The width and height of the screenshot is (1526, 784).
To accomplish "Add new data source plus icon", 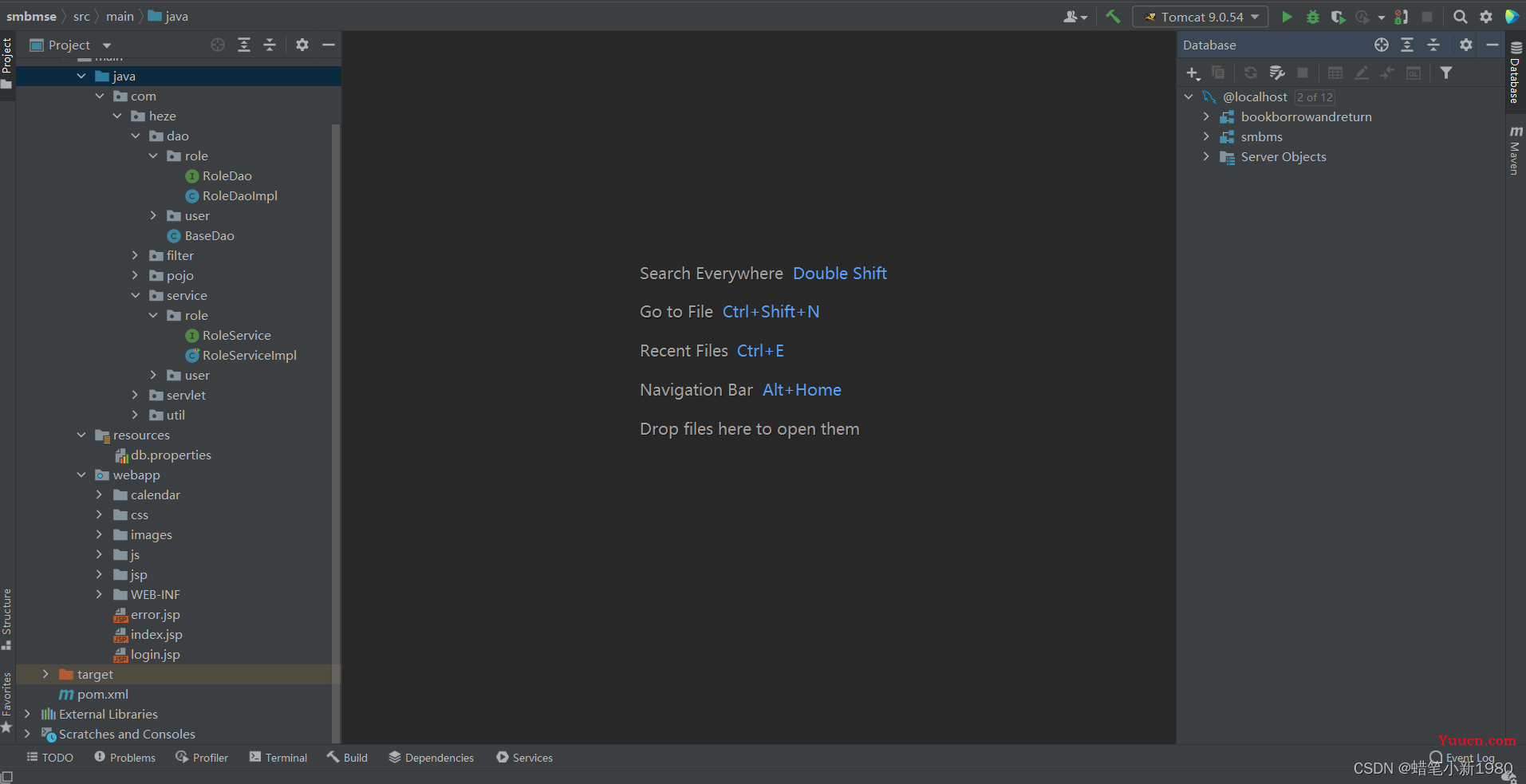I will tap(1193, 73).
